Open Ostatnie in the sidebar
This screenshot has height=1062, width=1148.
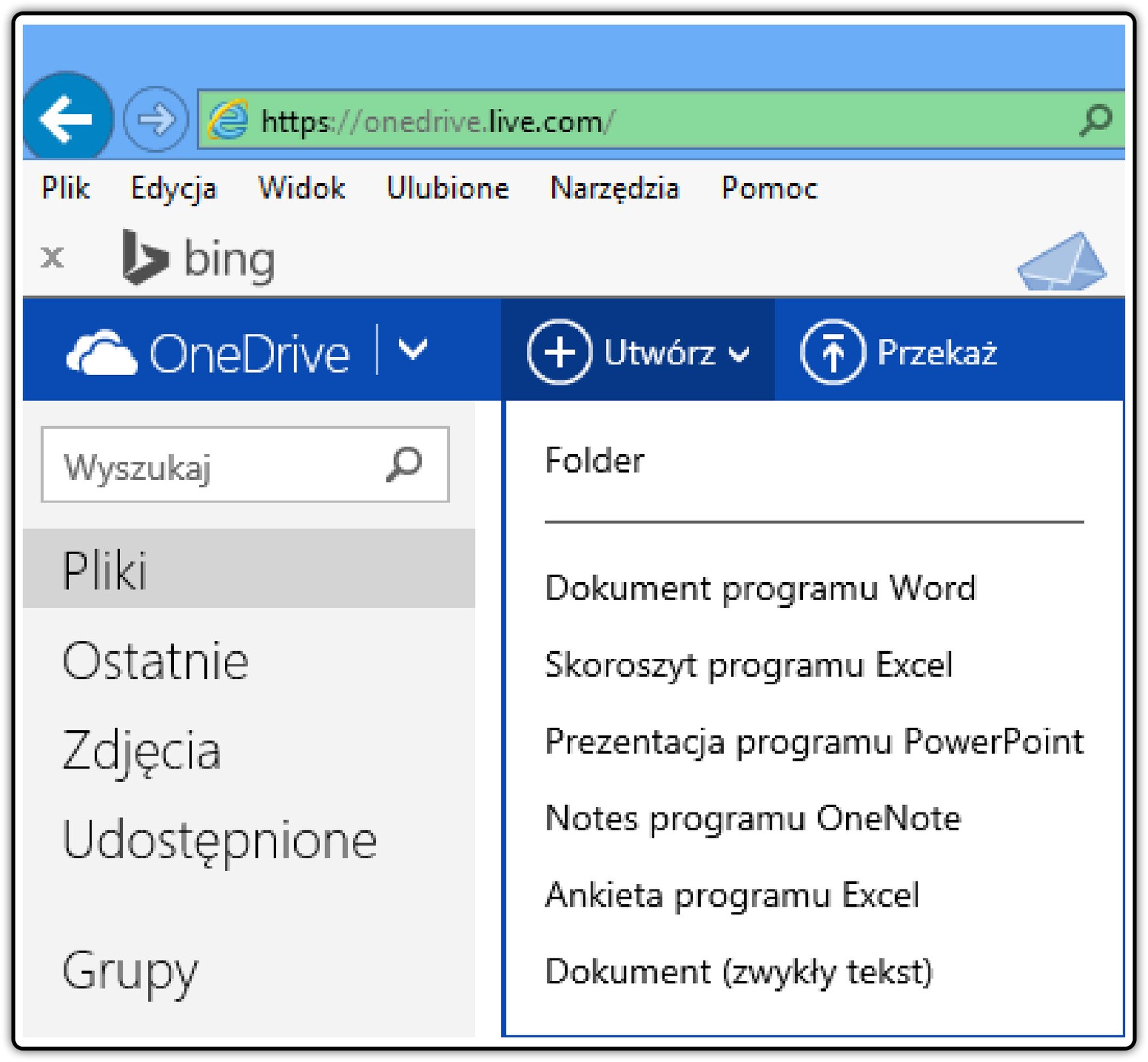coord(155,660)
